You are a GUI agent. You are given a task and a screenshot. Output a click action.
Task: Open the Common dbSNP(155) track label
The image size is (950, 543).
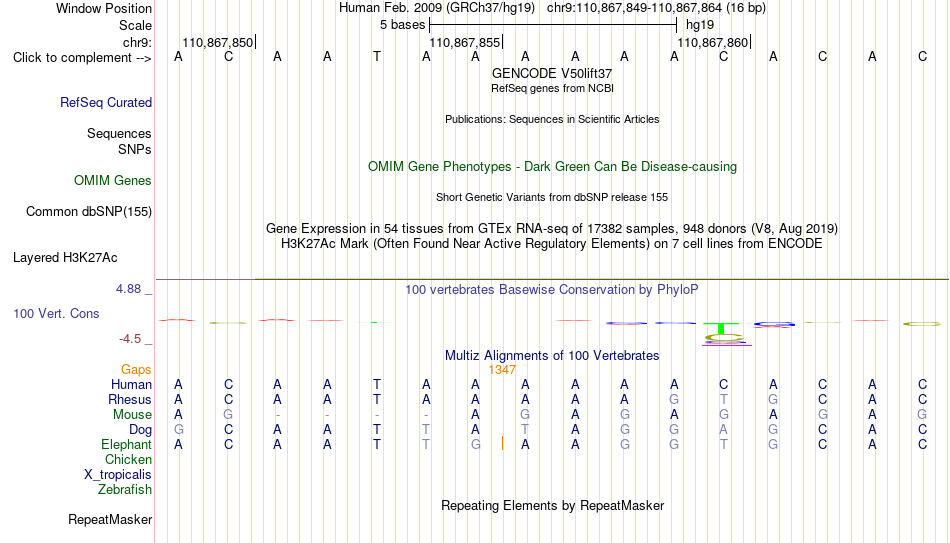[x=89, y=212]
